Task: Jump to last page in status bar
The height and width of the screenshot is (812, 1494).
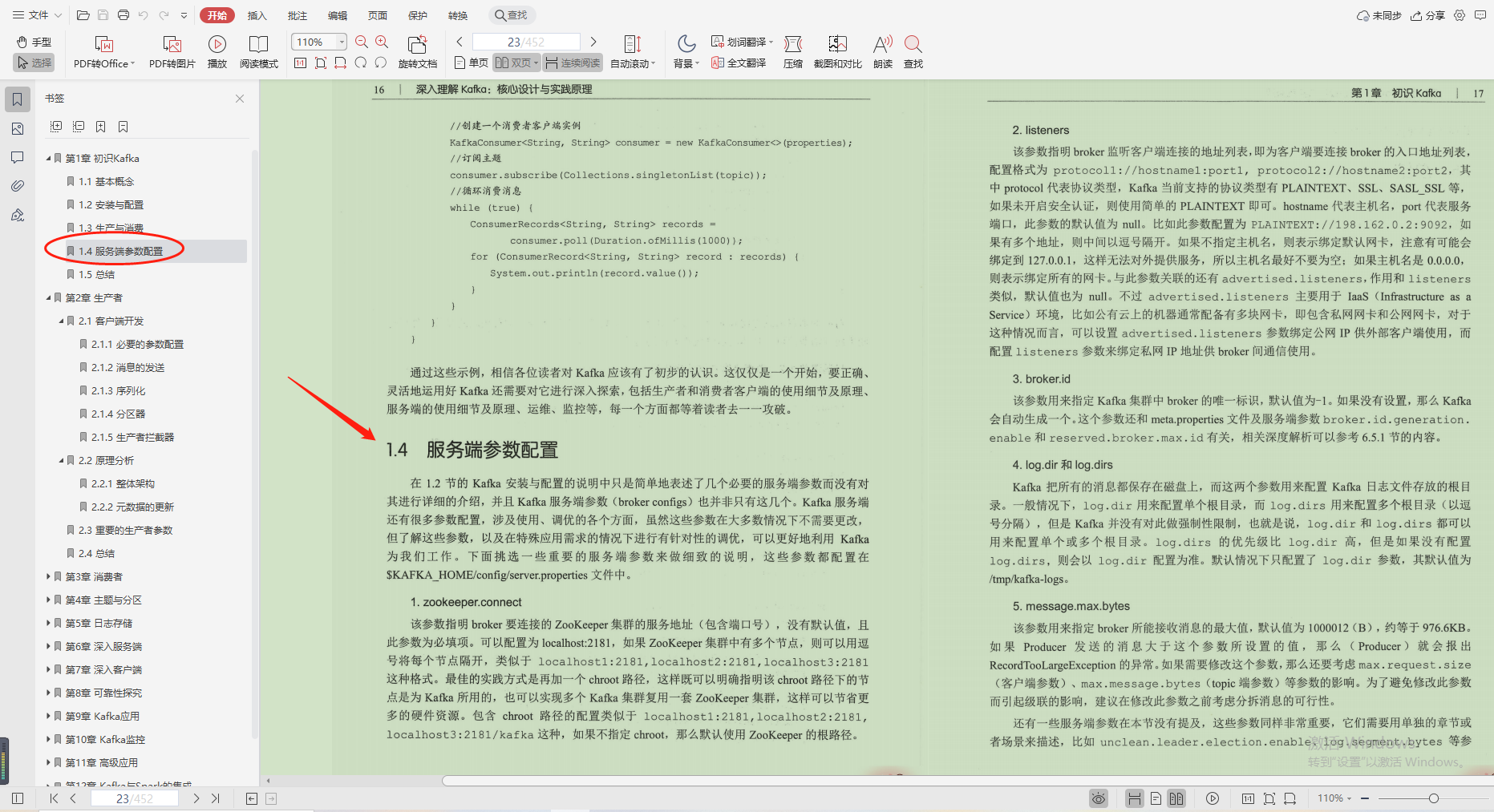Action: 215,798
